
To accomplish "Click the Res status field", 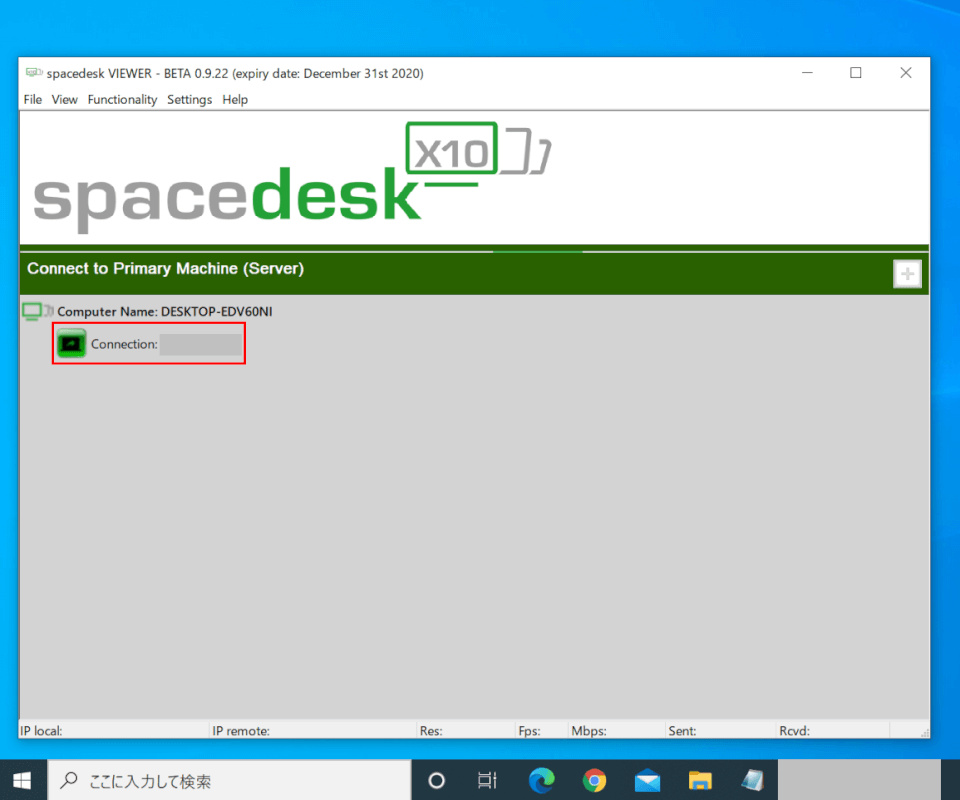I will [467, 730].
